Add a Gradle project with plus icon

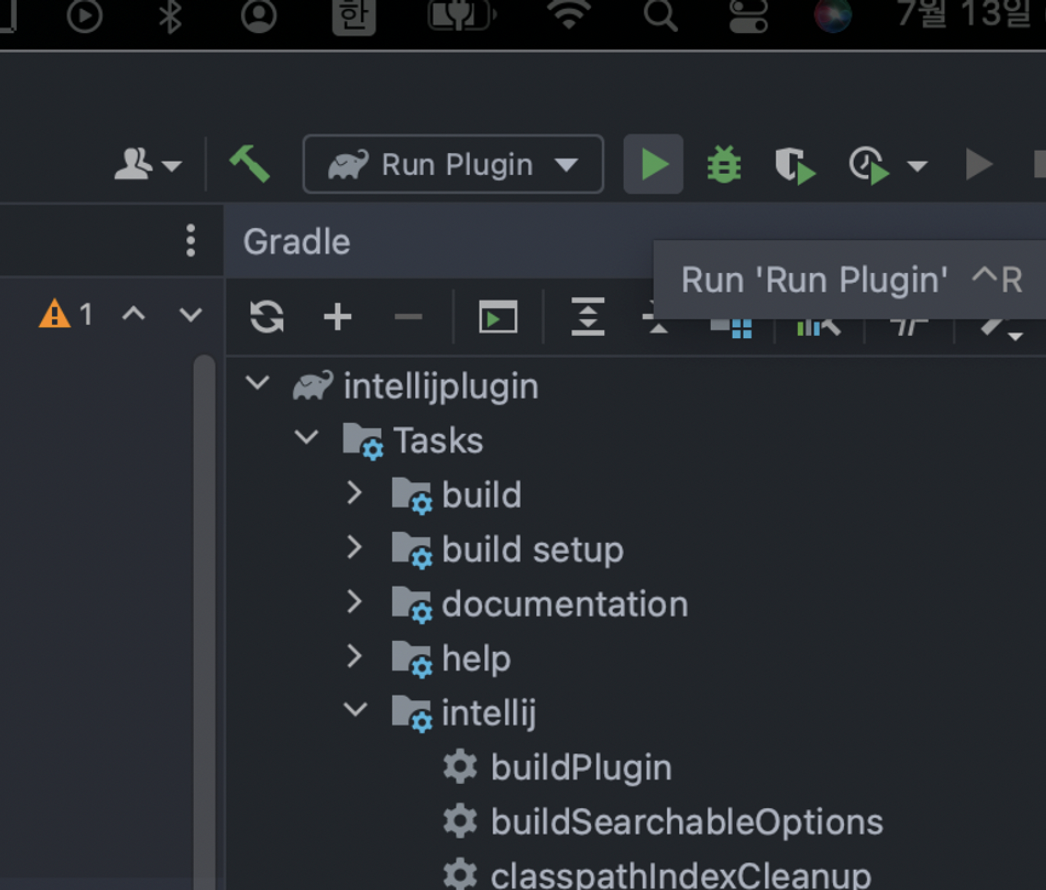(x=338, y=316)
